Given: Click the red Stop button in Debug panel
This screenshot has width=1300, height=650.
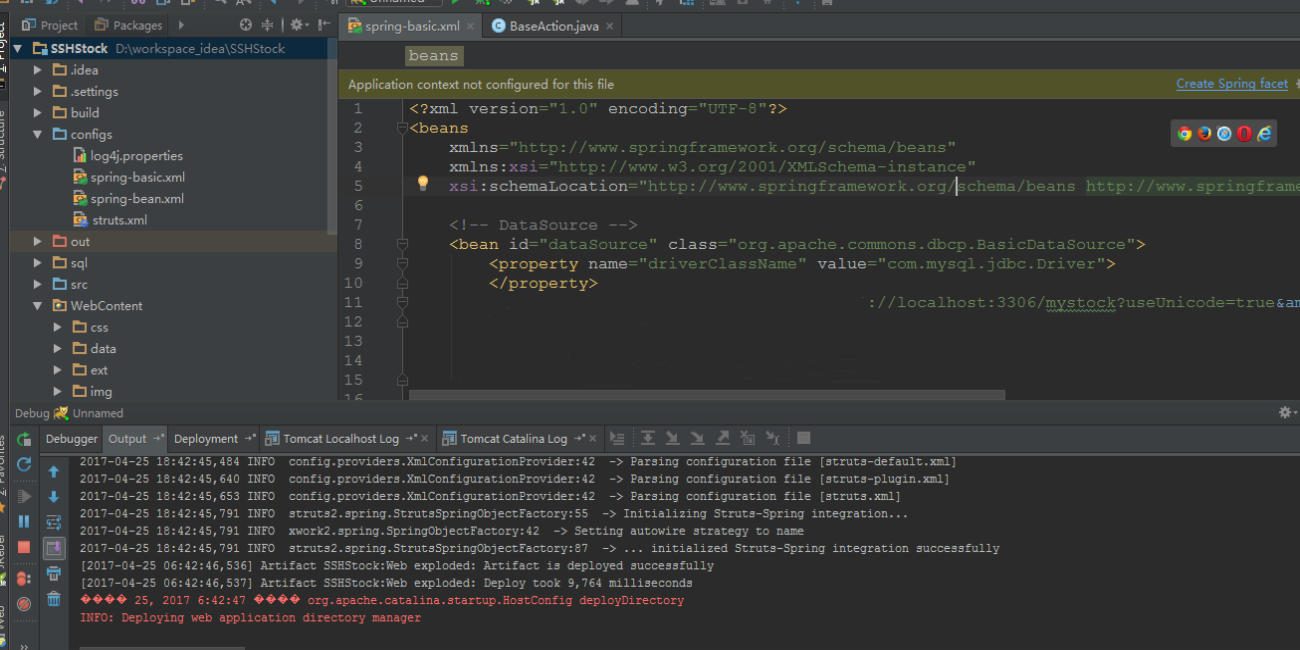Looking at the screenshot, I should 24,547.
